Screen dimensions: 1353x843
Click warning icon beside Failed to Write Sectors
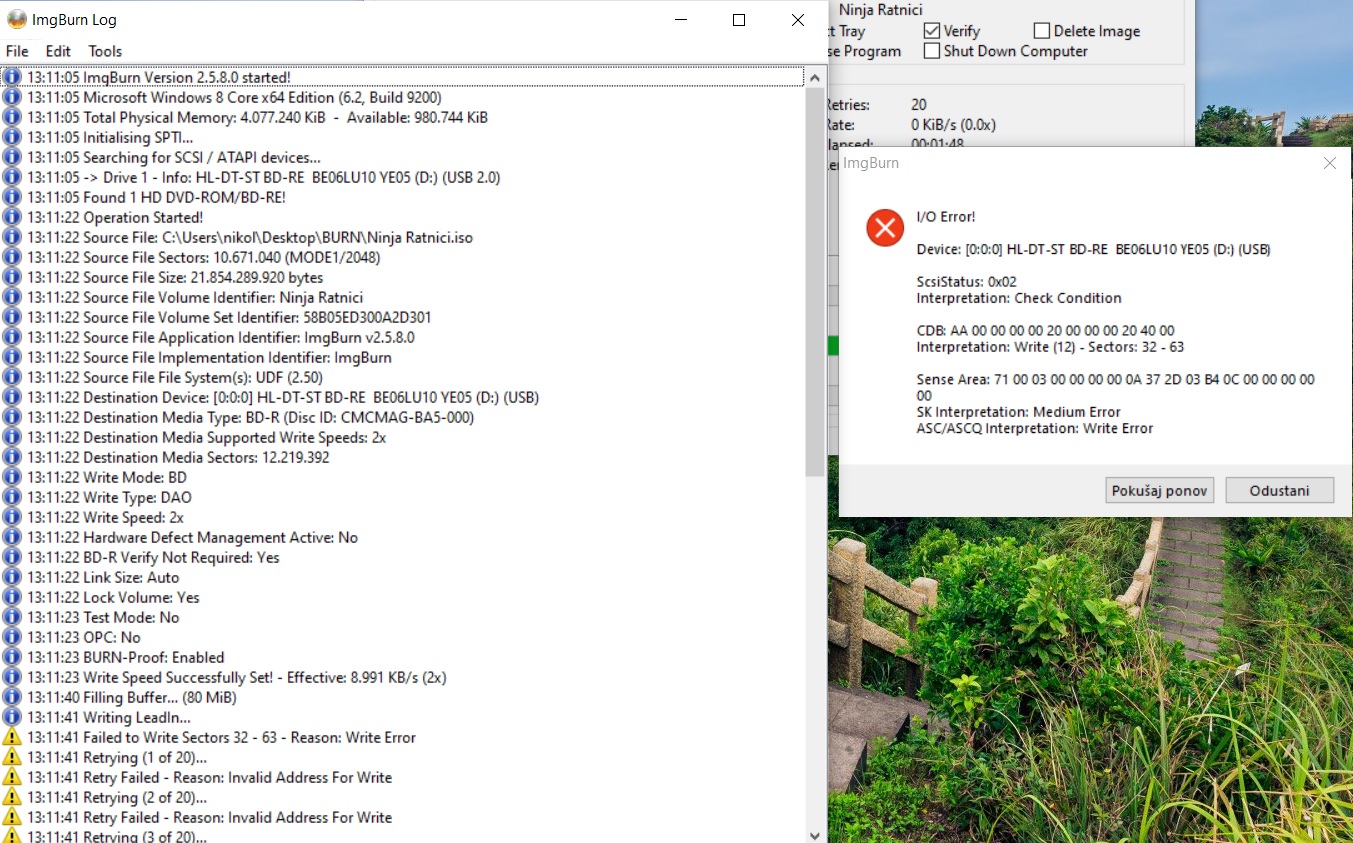click(x=12, y=737)
